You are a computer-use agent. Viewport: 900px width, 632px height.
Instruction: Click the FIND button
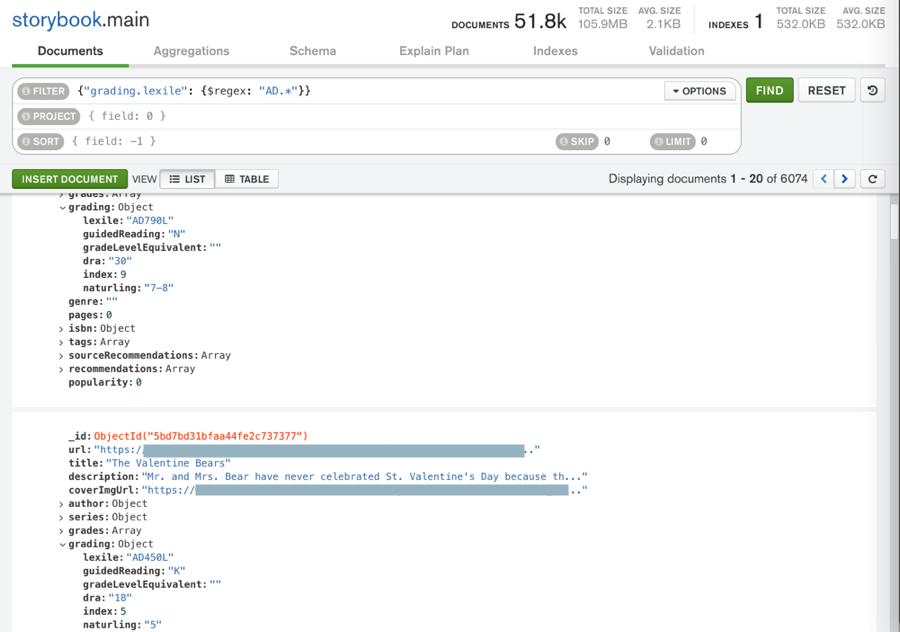click(x=769, y=91)
